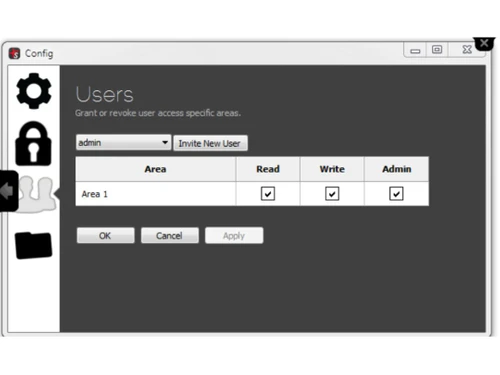
Task: Toggle Admin permission for Area 1
Action: click(x=396, y=194)
